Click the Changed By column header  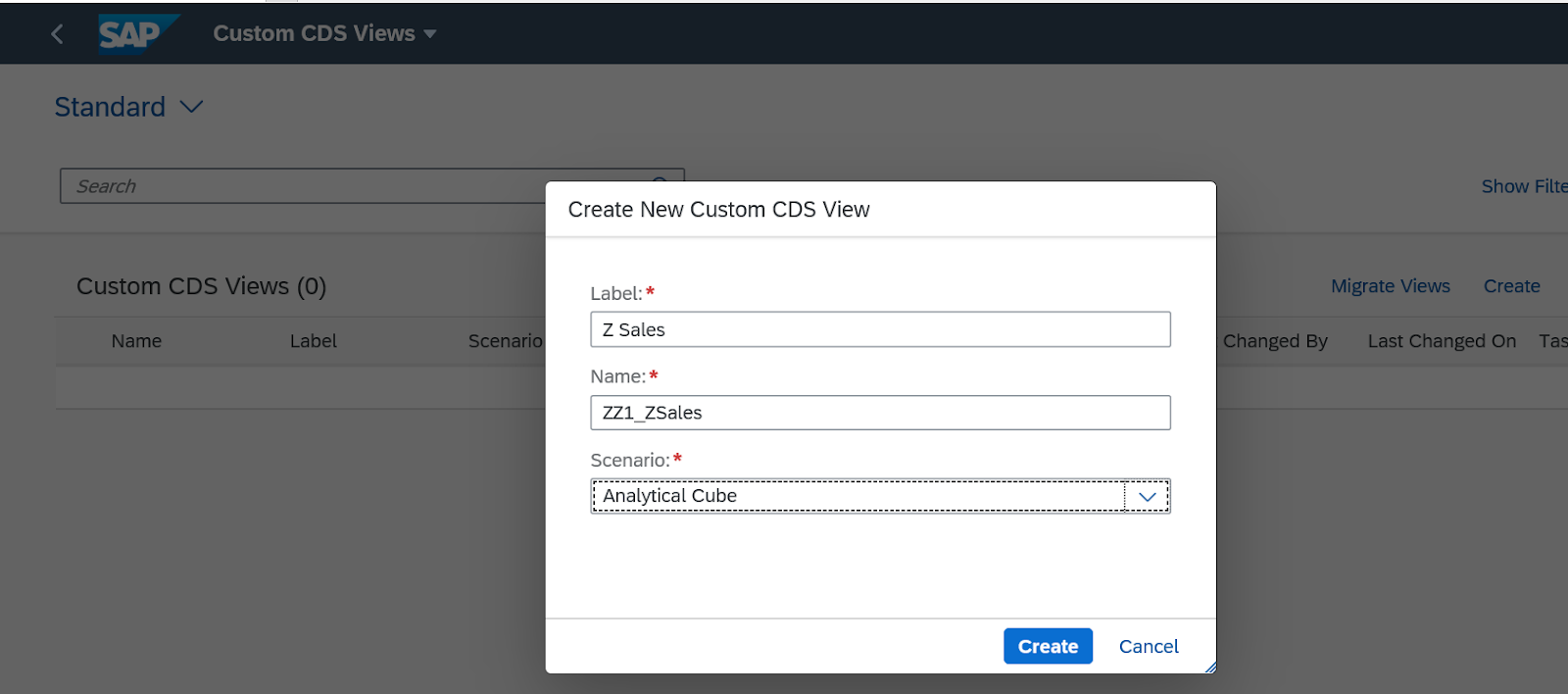[x=1275, y=341]
